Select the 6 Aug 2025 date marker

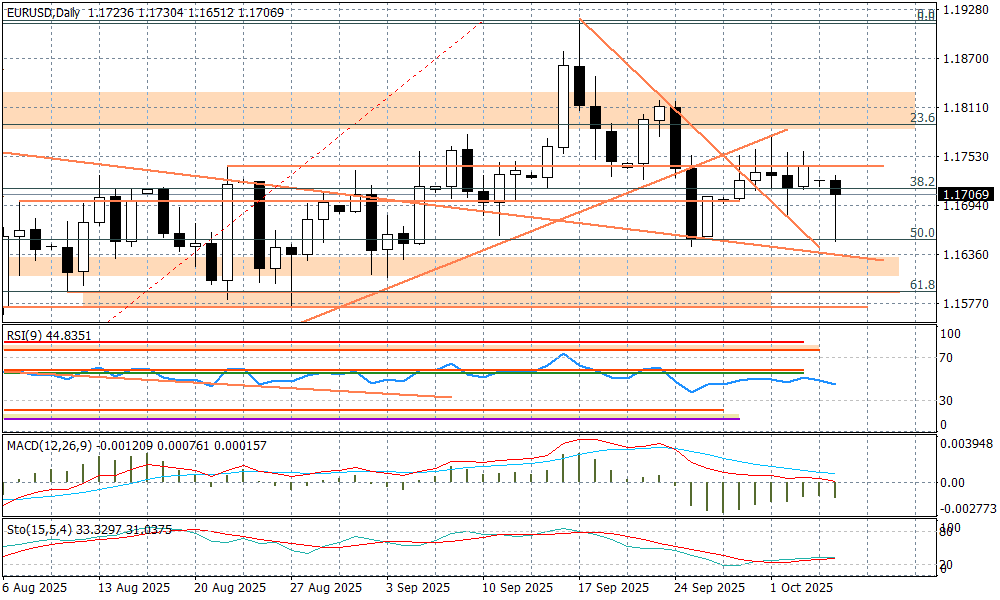[x=36, y=588]
